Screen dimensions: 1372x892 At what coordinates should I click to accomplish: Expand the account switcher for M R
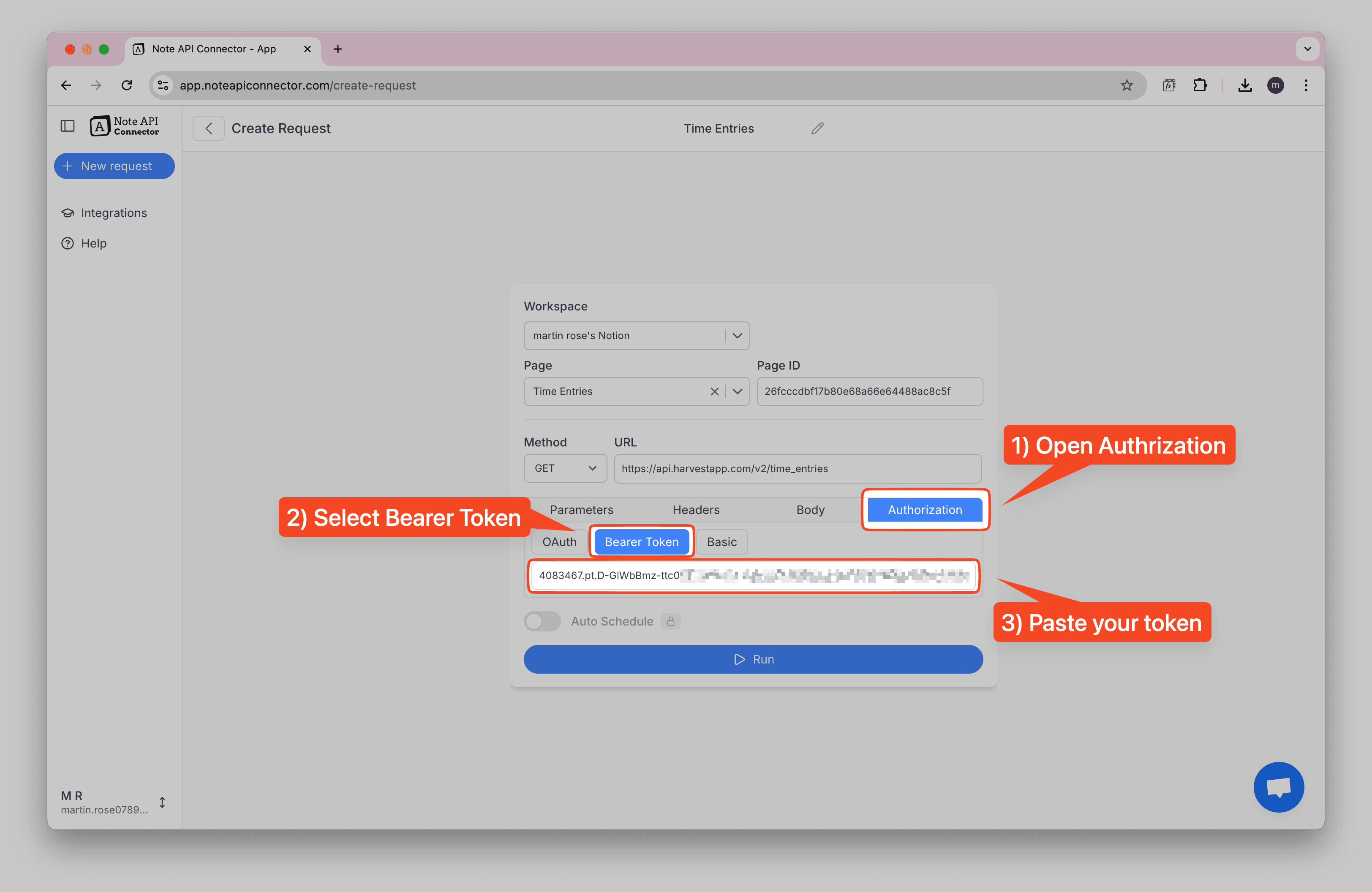[x=163, y=802]
